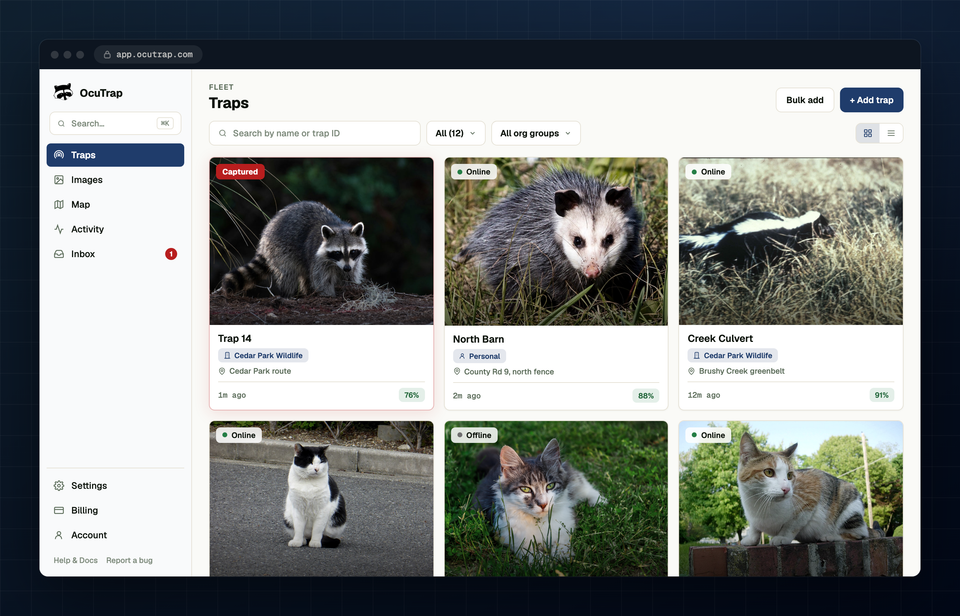Screen dimensions: 960x616
Task: Click the 91% battery badge
Action: (x=881, y=395)
